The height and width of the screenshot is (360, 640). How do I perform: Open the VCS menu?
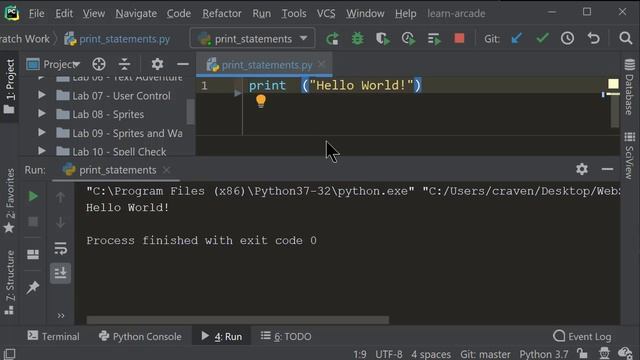pos(326,13)
